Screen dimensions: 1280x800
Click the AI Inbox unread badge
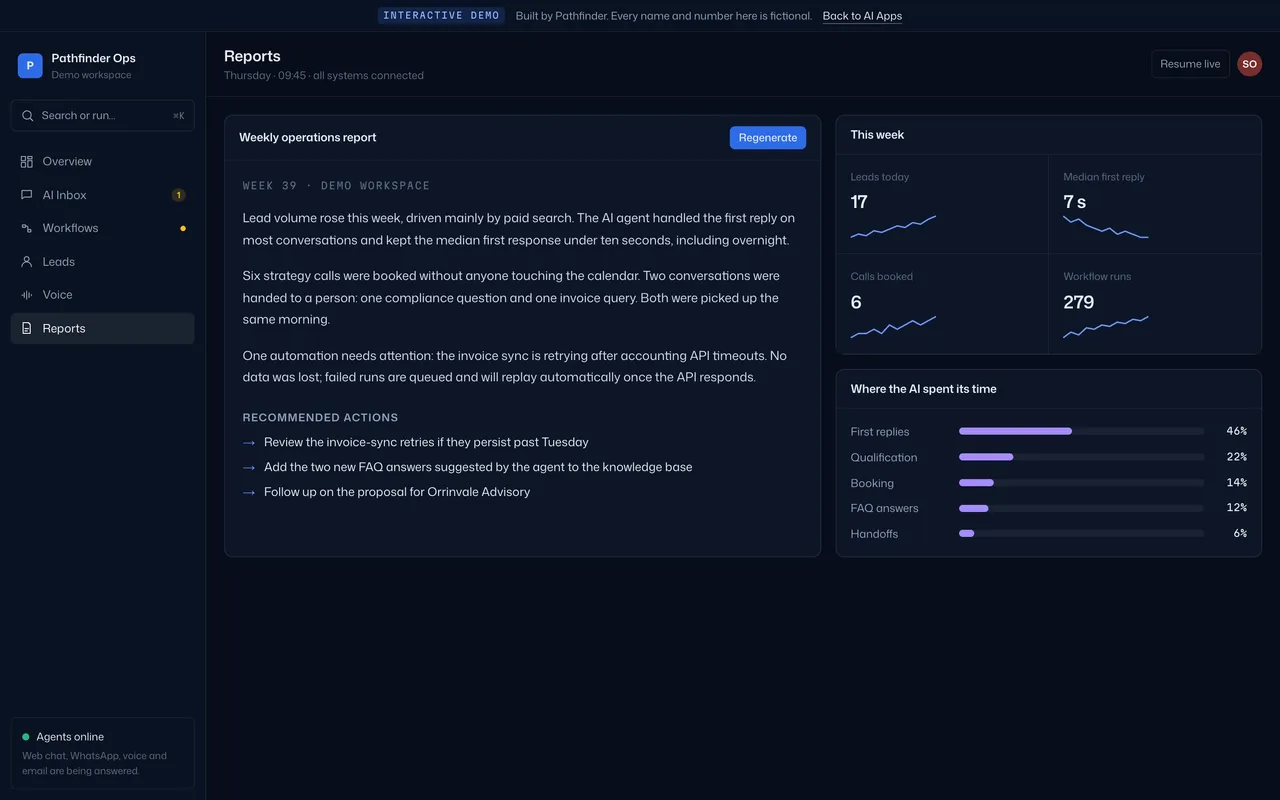pyautogui.click(x=178, y=195)
